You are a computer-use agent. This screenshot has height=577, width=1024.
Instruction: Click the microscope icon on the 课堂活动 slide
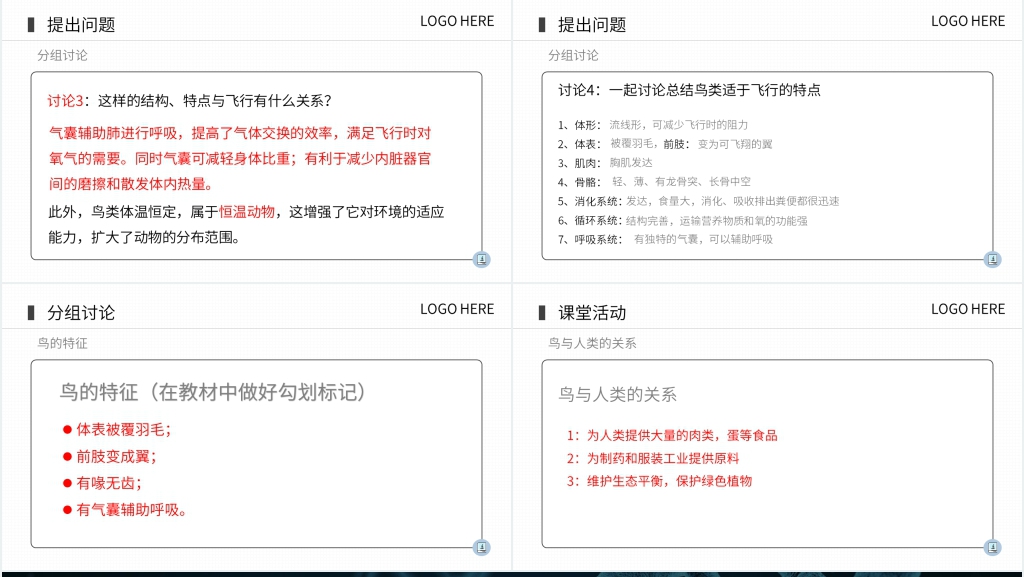coord(992,547)
